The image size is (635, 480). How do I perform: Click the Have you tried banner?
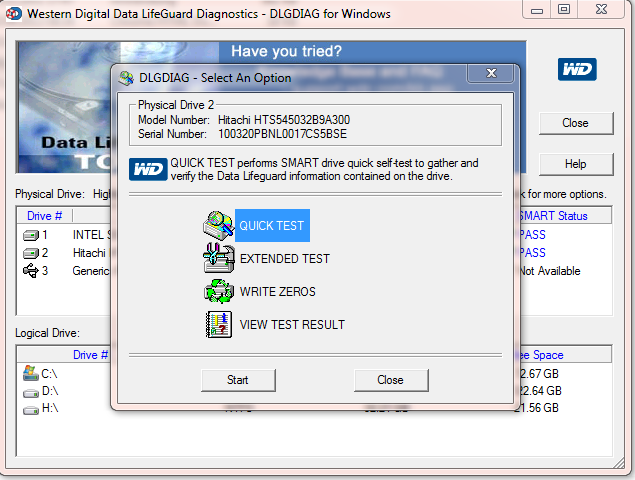tap(287, 51)
